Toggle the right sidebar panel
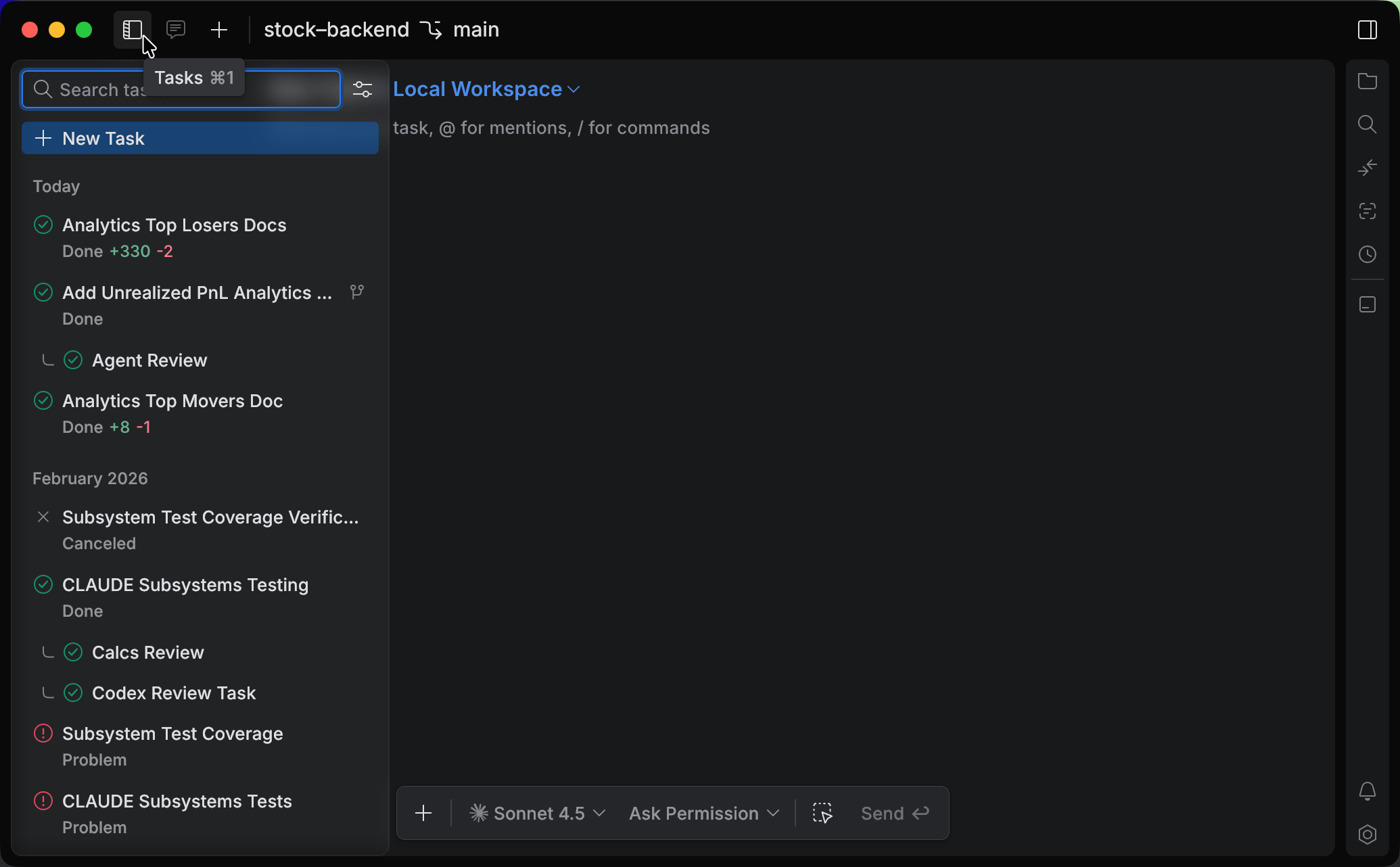The image size is (1400, 867). coord(1368,30)
